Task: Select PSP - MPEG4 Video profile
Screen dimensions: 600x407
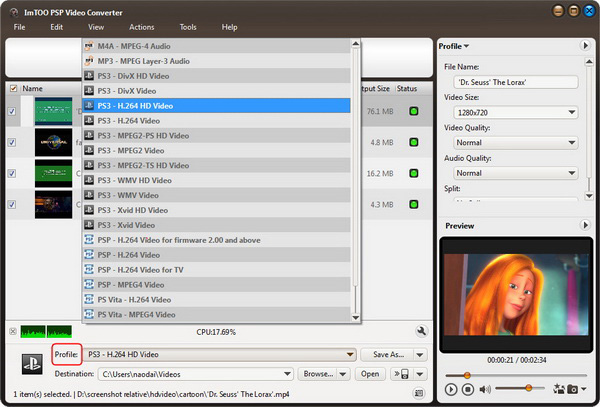Action: [216, 285]
